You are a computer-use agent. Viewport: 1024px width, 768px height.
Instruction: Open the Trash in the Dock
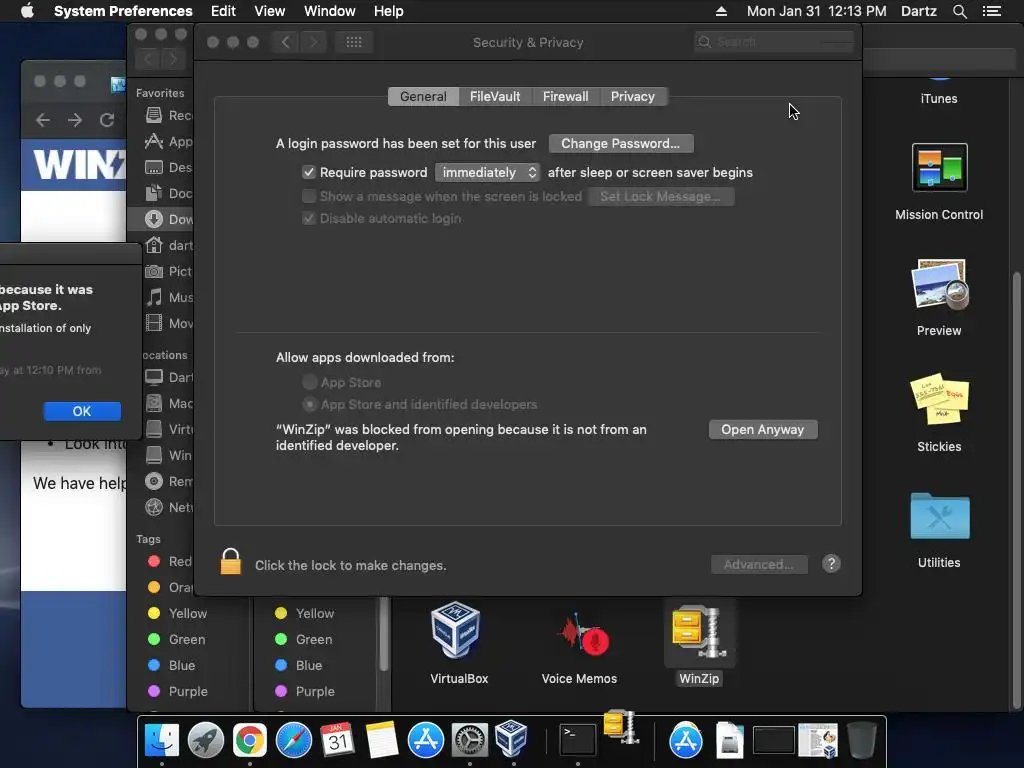pyautogui.click(x=861, y=741)
